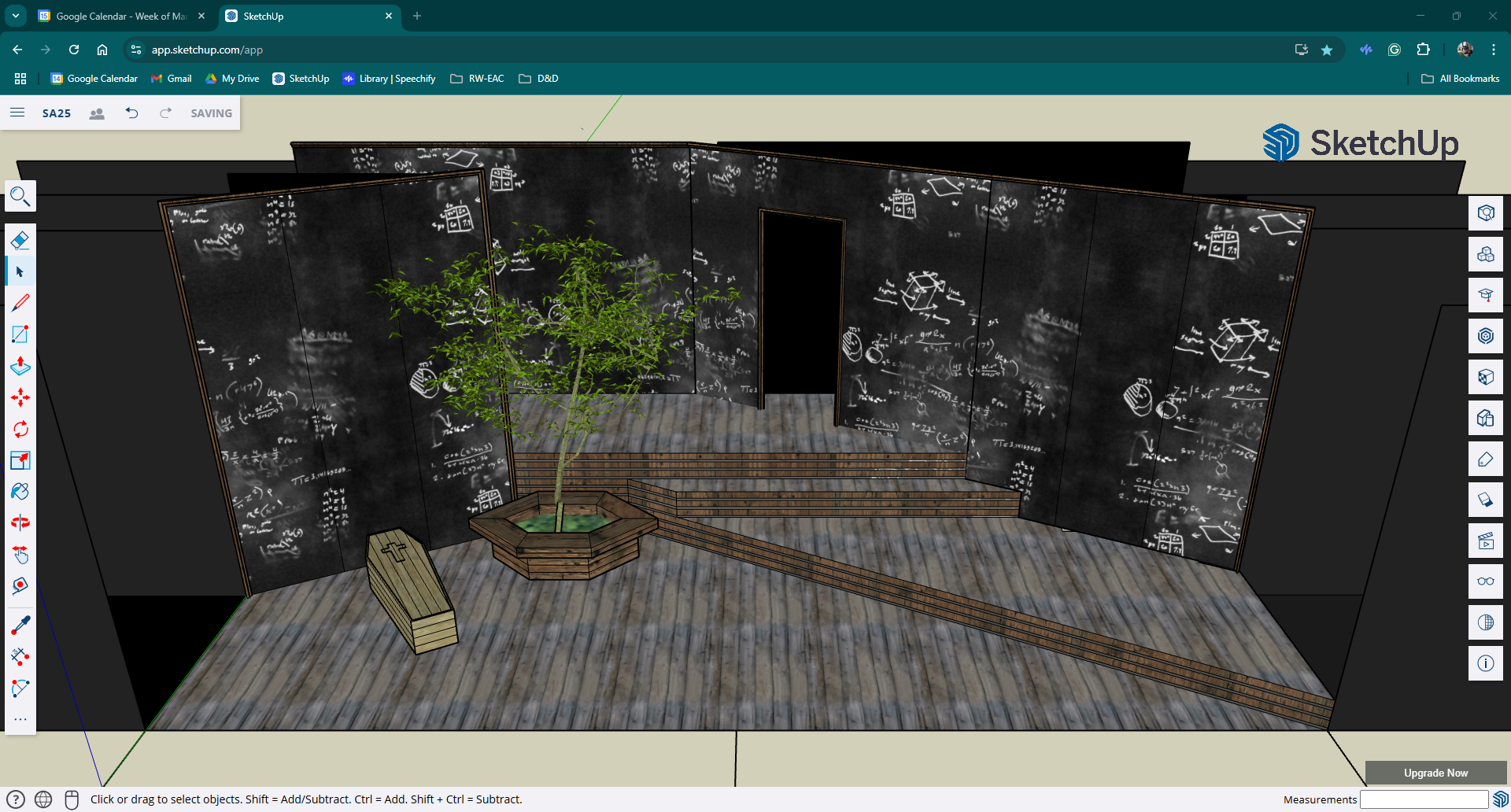Select the Dimensions tool
The width and height of the screenshot is (1511, 812).
(x=20, y=657)
